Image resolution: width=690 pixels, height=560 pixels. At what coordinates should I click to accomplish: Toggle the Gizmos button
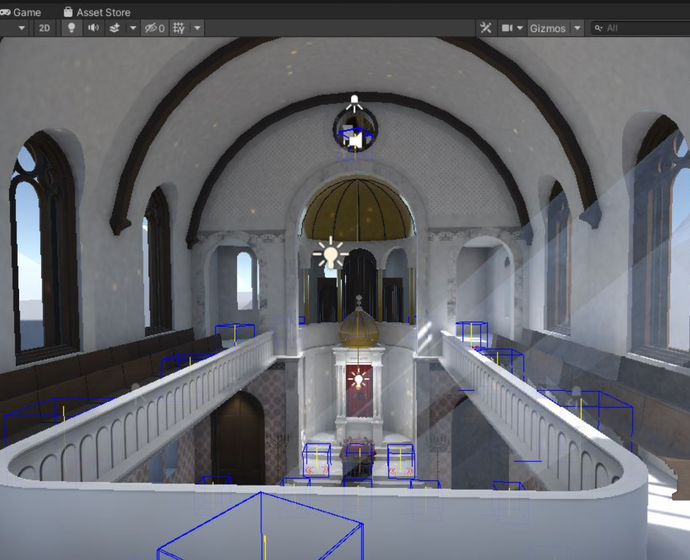[547, 28]
